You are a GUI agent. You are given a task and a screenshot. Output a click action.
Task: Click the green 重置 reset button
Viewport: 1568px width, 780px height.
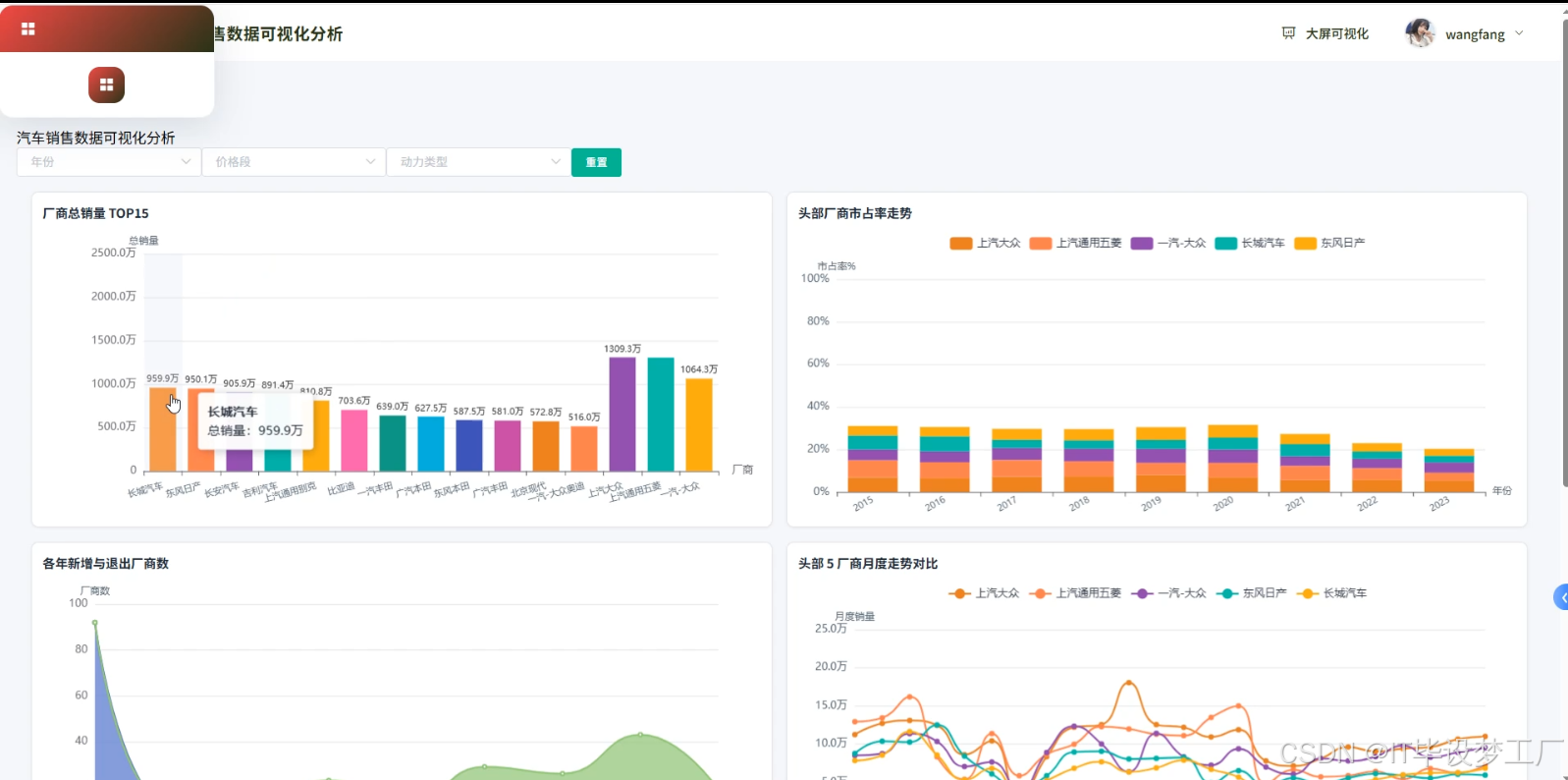tap(596, 162)
